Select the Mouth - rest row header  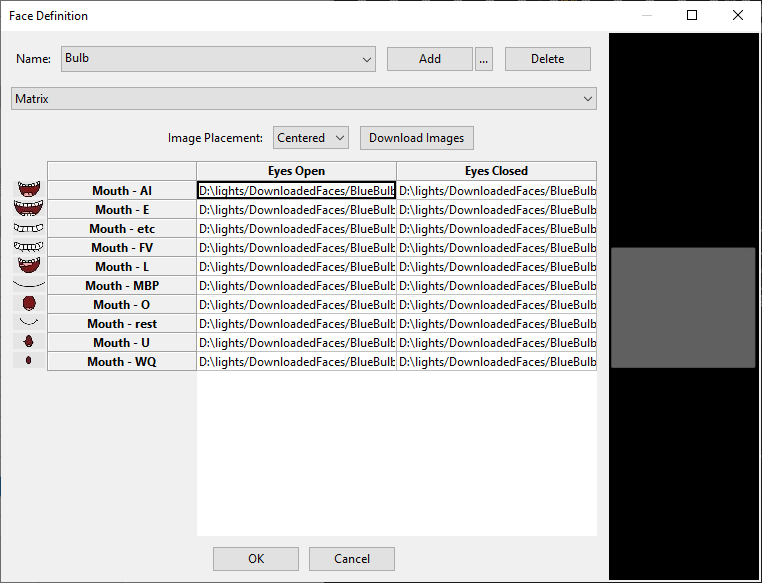(x=122, y=323)
